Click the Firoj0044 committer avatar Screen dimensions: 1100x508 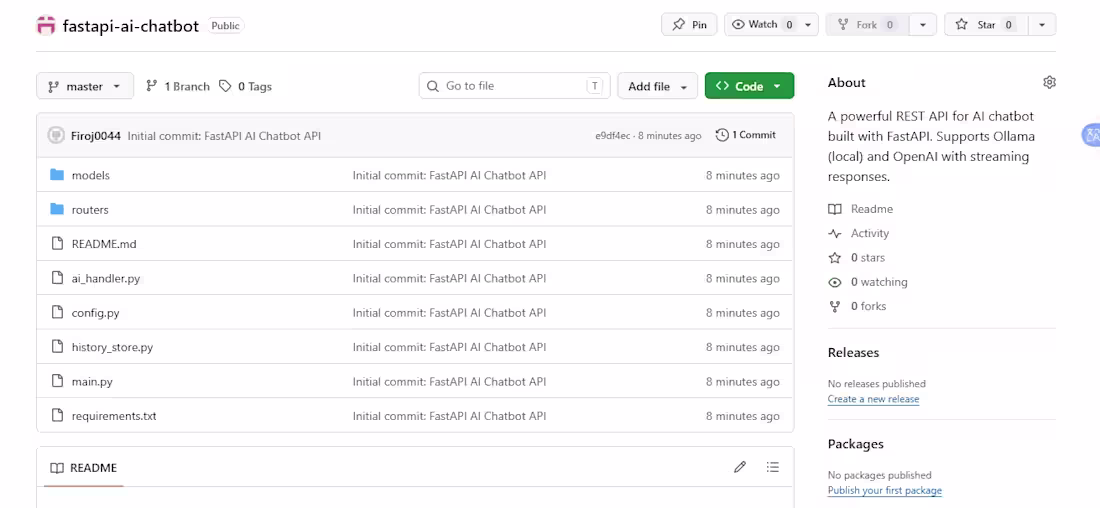point(56,135)
